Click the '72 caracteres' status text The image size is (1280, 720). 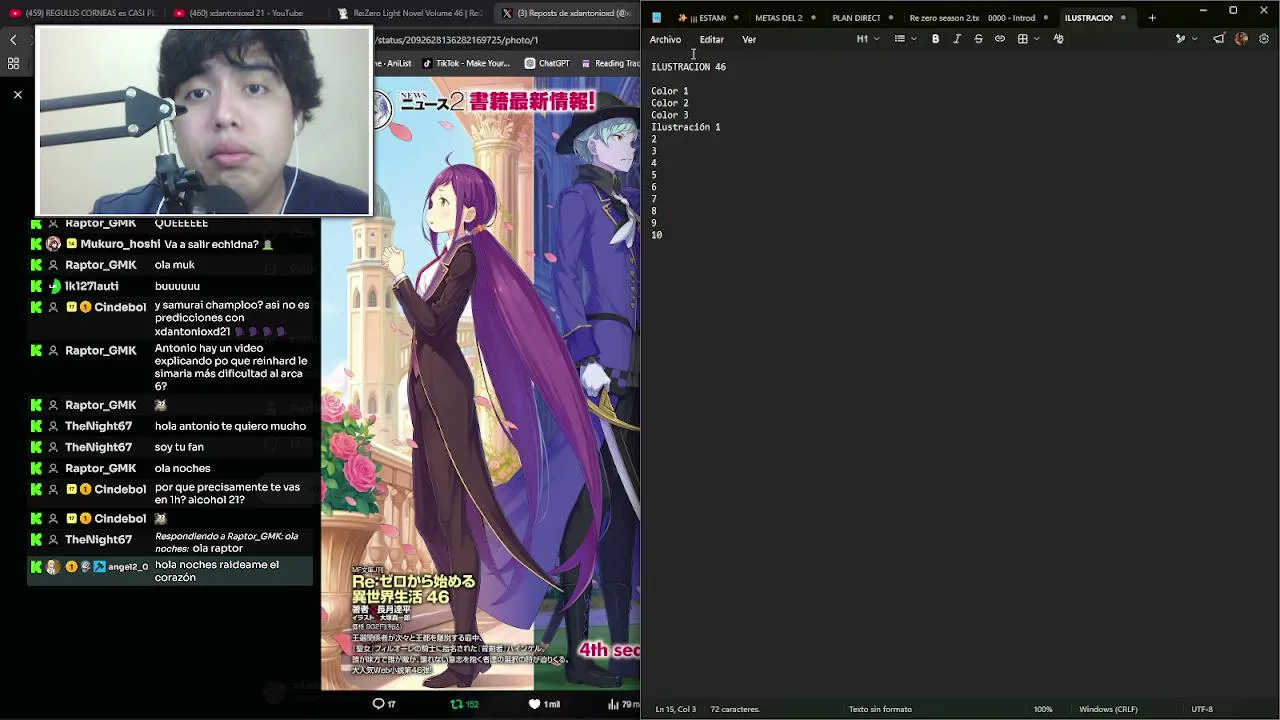point(735,709)
